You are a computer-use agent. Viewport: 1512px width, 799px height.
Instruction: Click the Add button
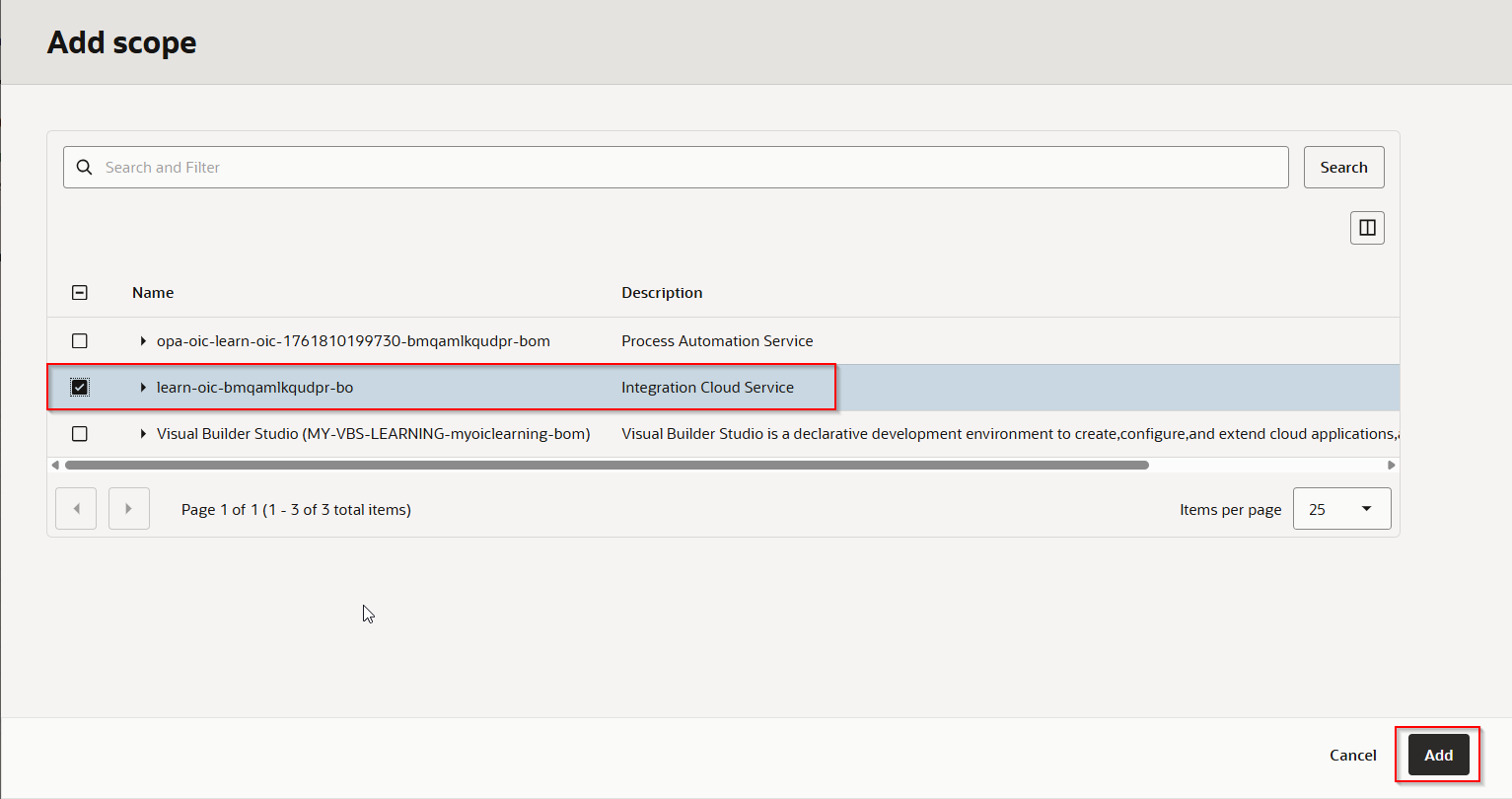tap(1438, 755)
